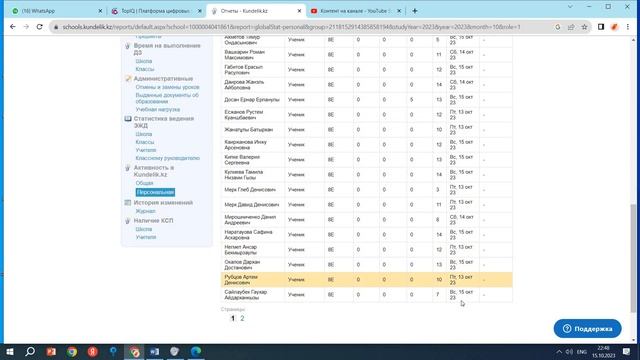640x360 pixels.
Task: Switch to the YouTube channel content tab
Action: [356, 11]
